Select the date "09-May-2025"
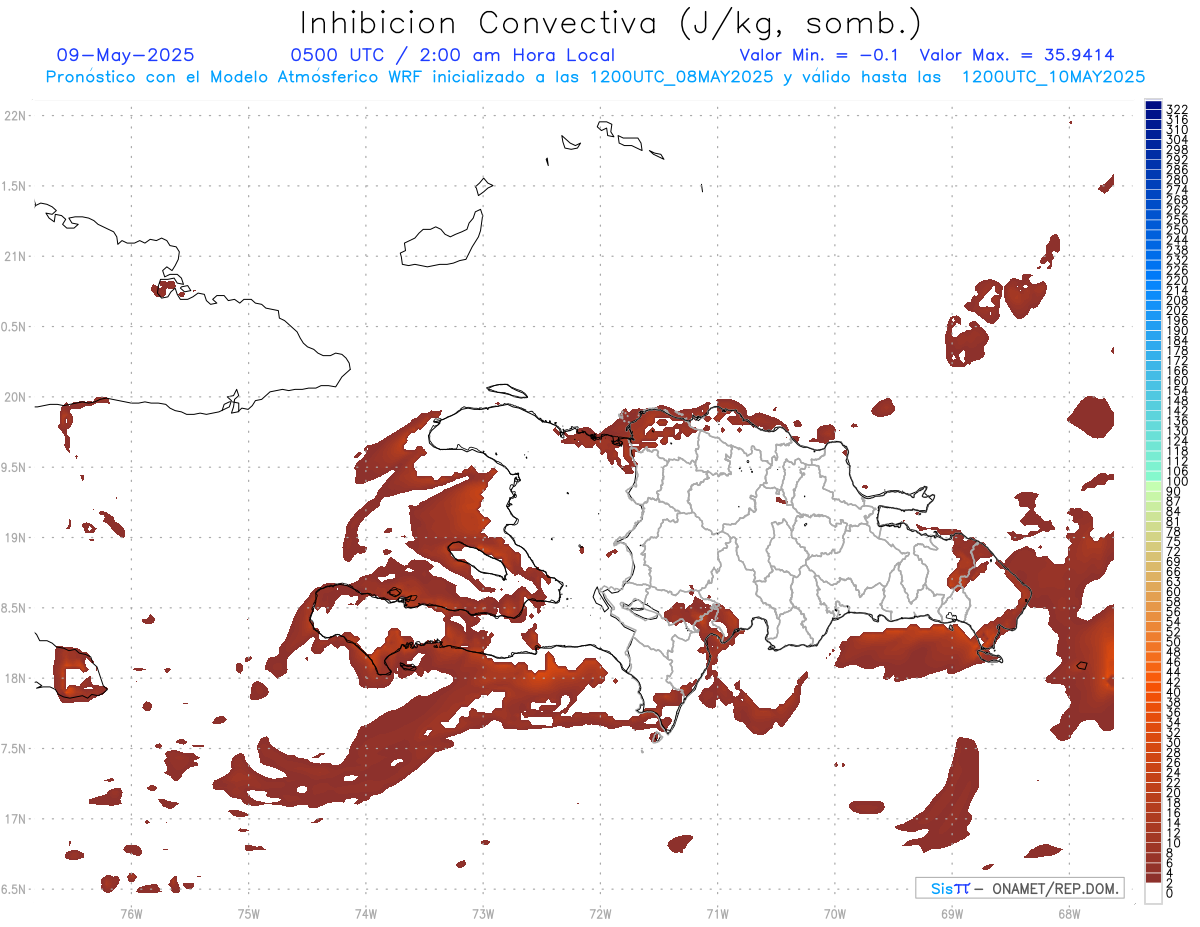The height and width of the screenshot is (927, 1200). point(126,56)
